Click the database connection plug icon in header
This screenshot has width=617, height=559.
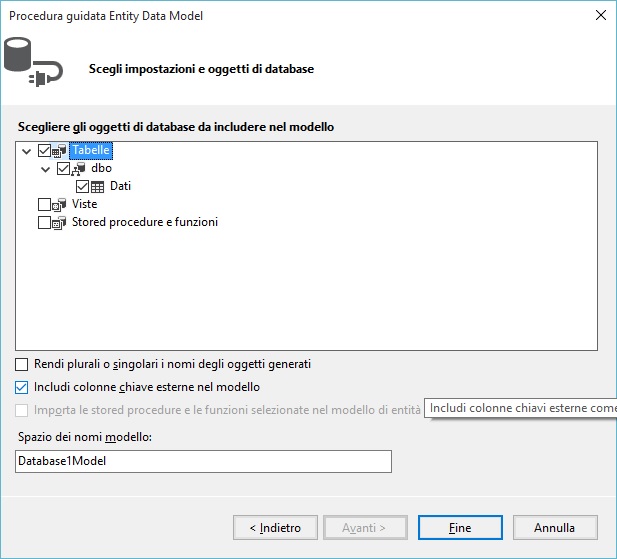pyautogui.click(x=33, y=62)
